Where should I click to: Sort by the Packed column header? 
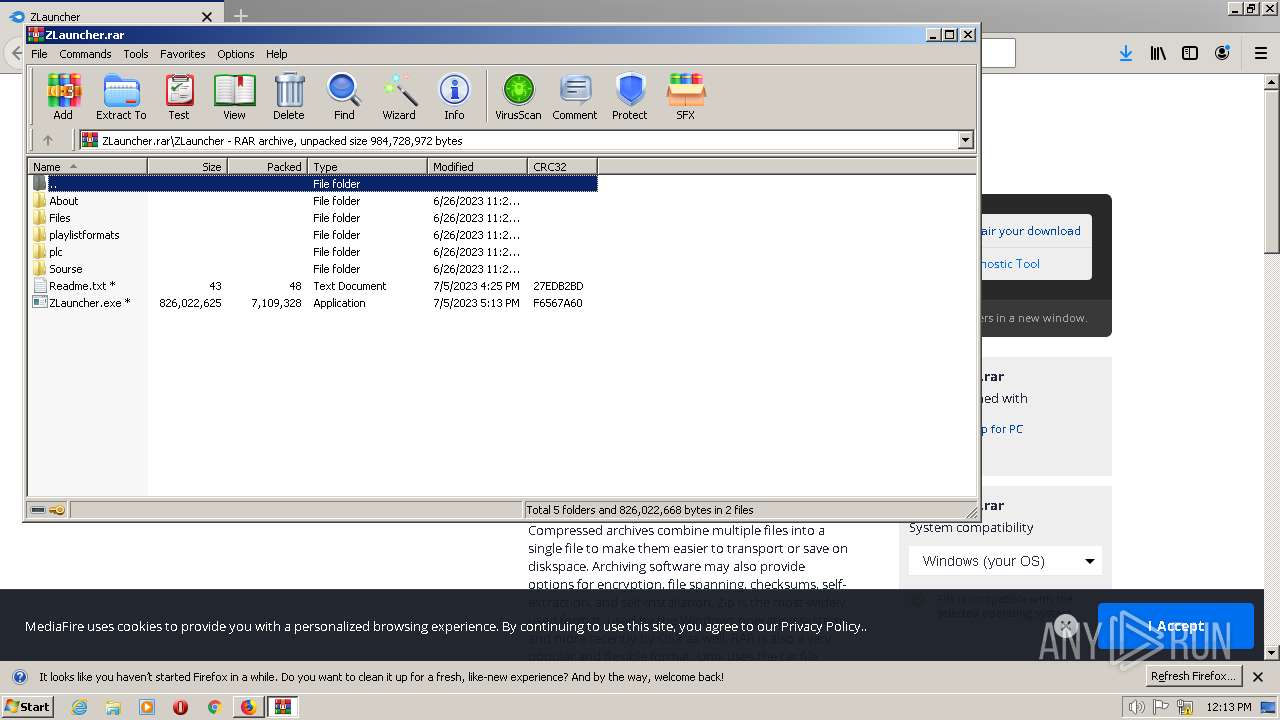click(x=268, y=167)
